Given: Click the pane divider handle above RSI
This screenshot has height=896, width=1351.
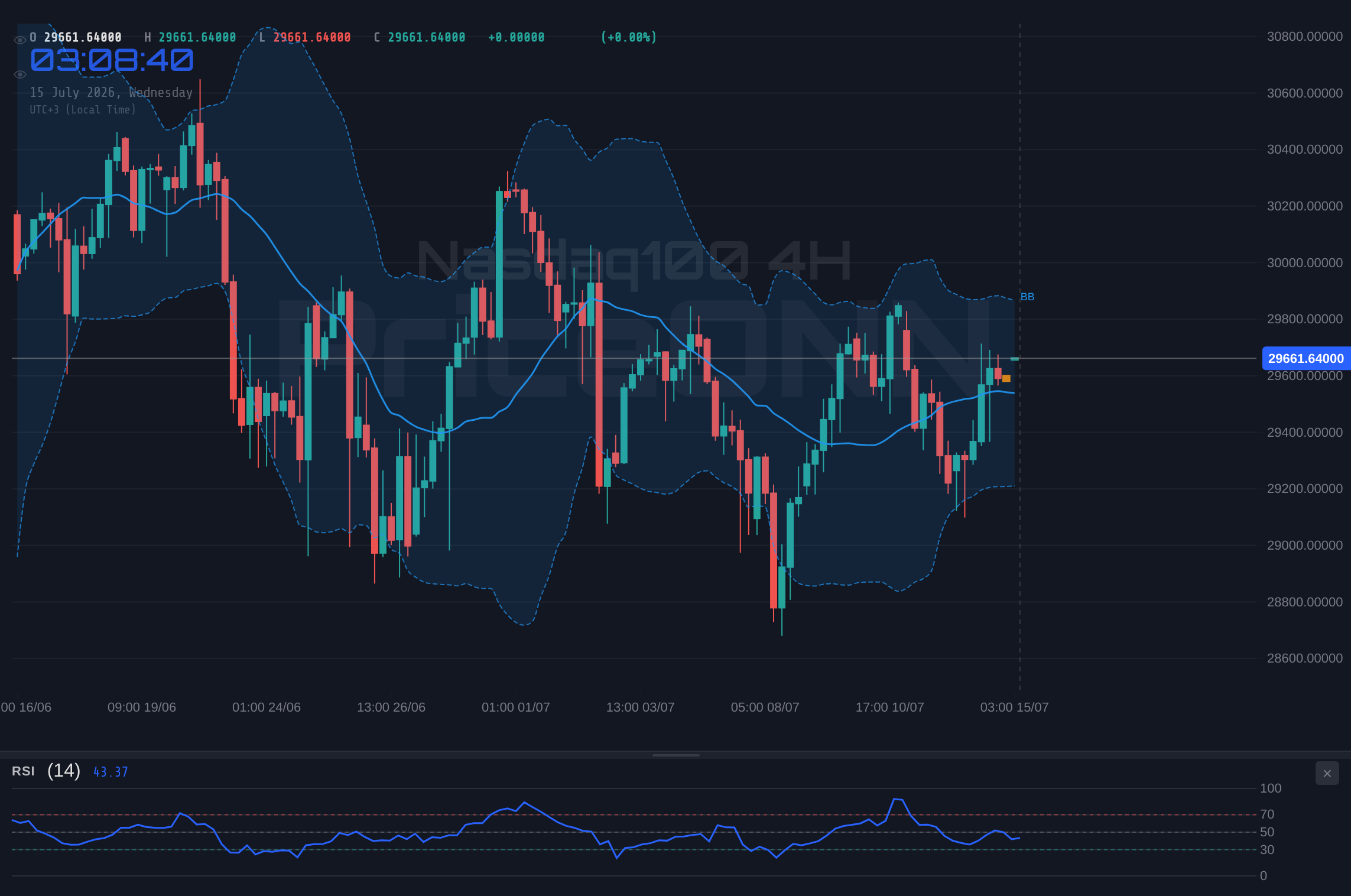Looking at the screenshot, I should coord(675,755).
